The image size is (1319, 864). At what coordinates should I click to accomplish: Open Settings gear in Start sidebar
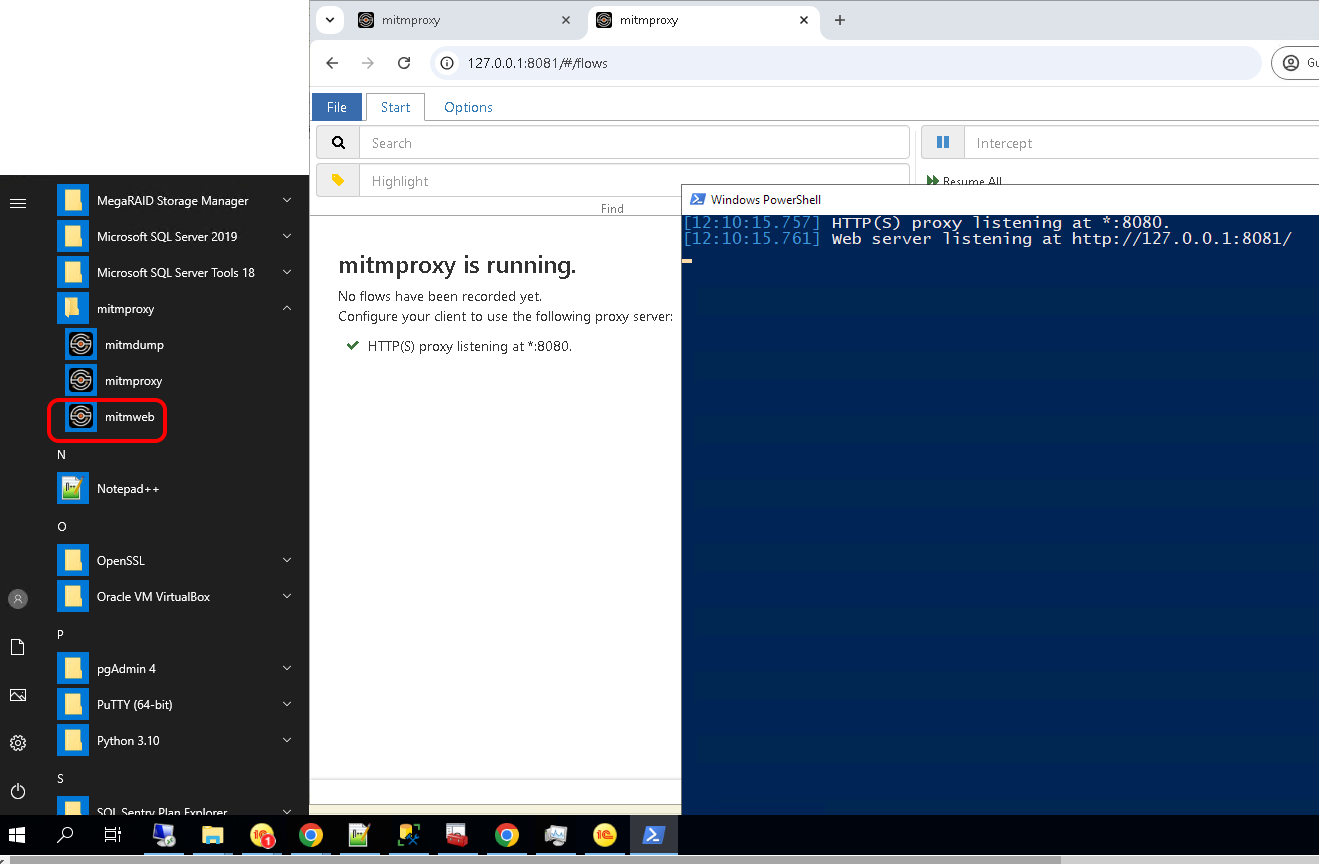(x=18, y=743)
